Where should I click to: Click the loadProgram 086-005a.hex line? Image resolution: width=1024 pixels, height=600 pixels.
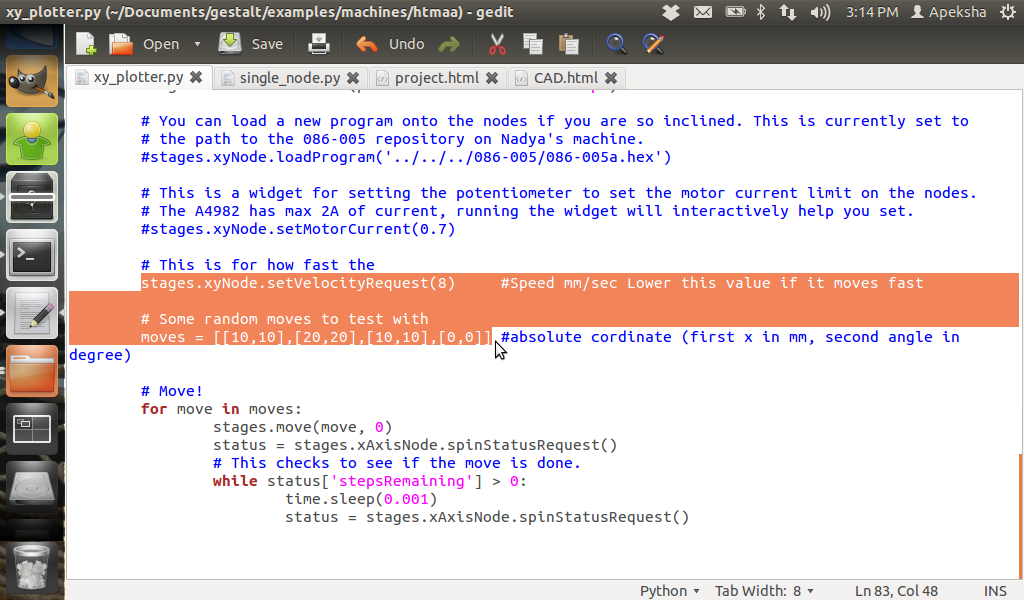pyautogui.click(x=406, y=157)
